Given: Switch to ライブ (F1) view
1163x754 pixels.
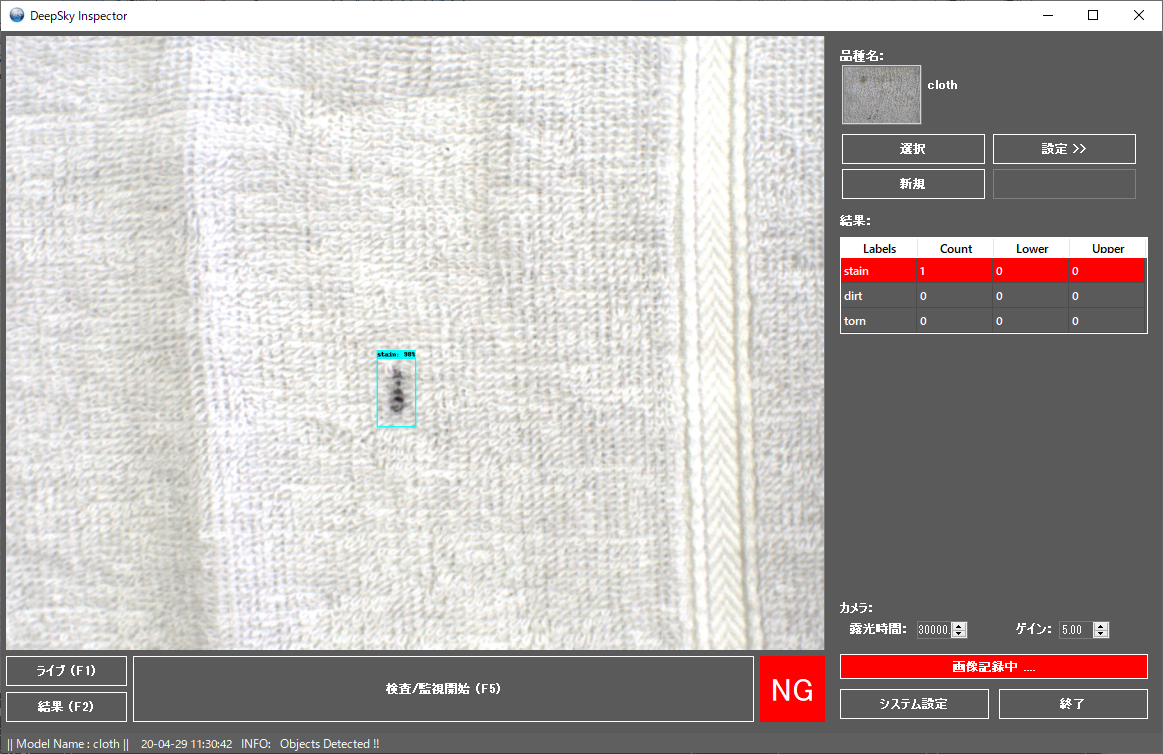Looking at the screenshot, I should (x=67, y=671).
